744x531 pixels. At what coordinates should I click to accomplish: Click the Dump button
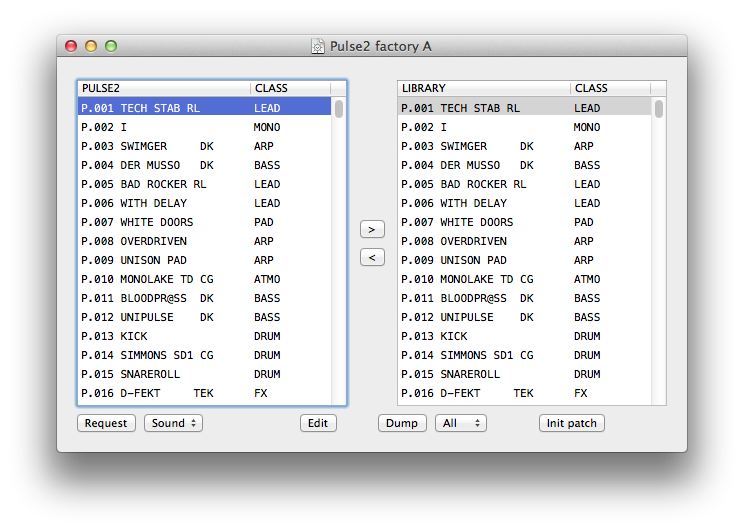pyautogui.click(x=402, y=423)
